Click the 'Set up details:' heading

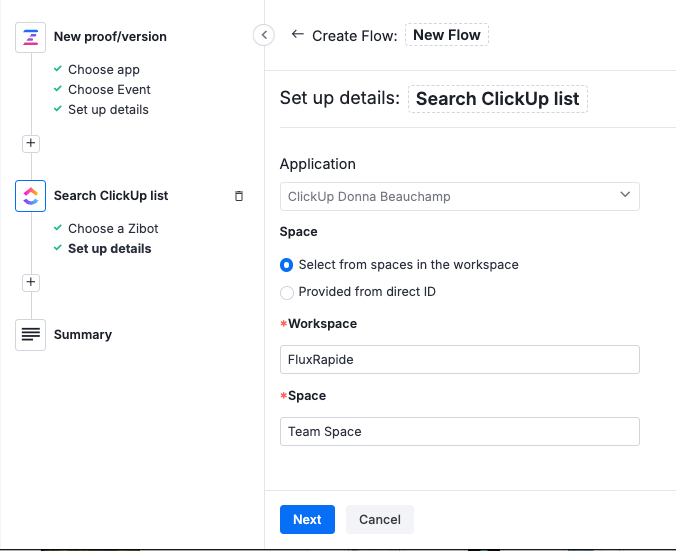coord(340,98)
